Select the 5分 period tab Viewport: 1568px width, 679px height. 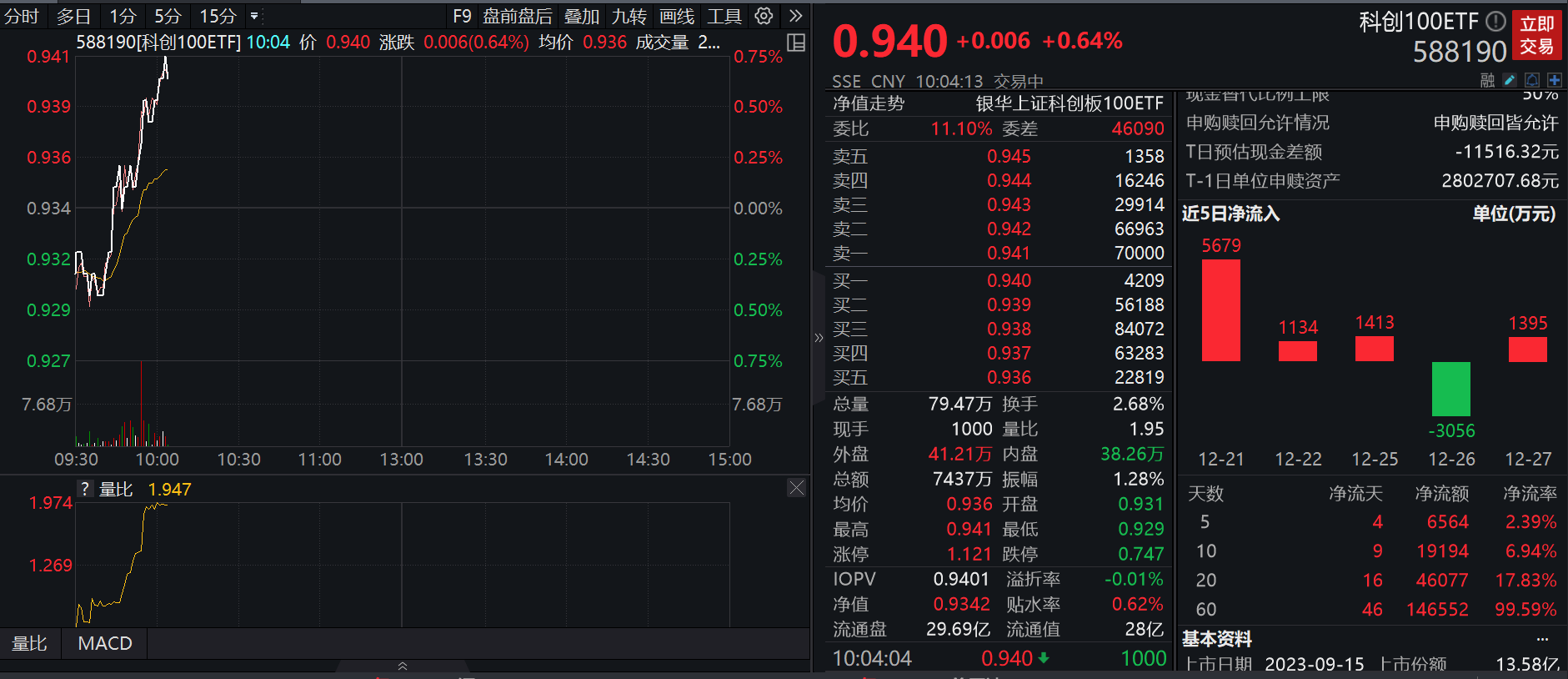[168, 16]
